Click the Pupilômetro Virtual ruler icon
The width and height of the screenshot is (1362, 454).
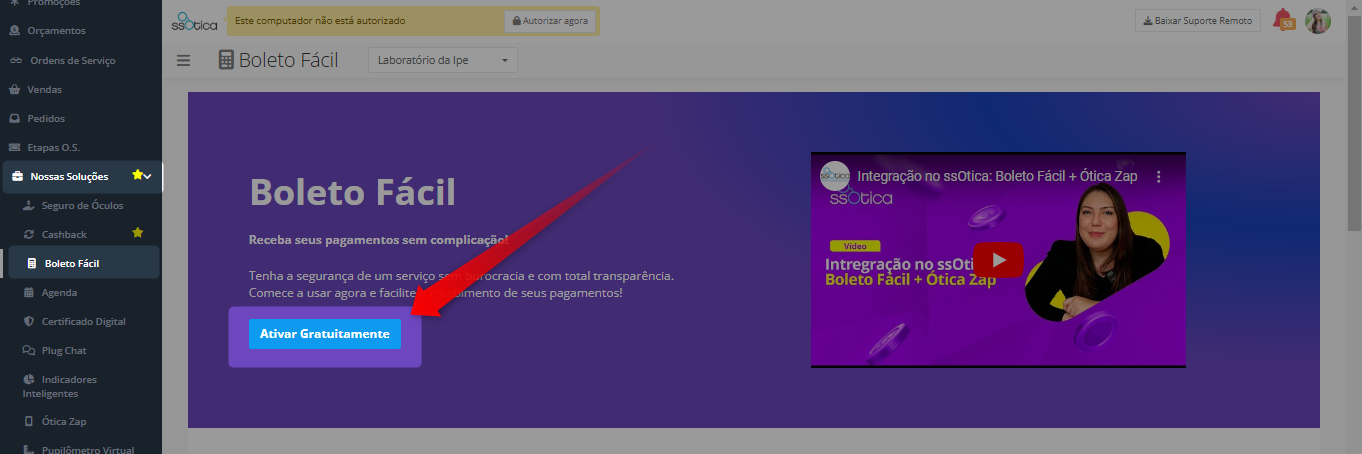29,450
